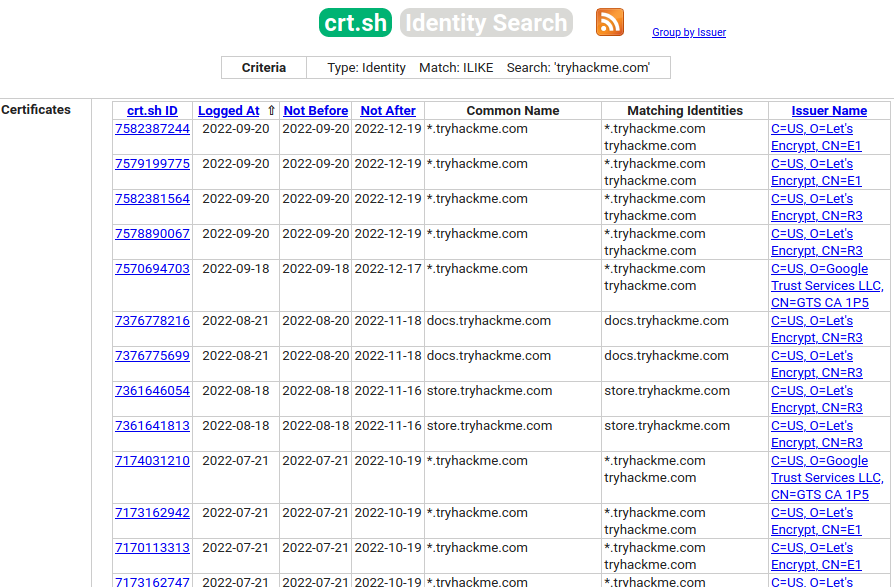Open Let's Encrypt E1 issuer for 7579199775
The image size is (894, 587).
816,172
